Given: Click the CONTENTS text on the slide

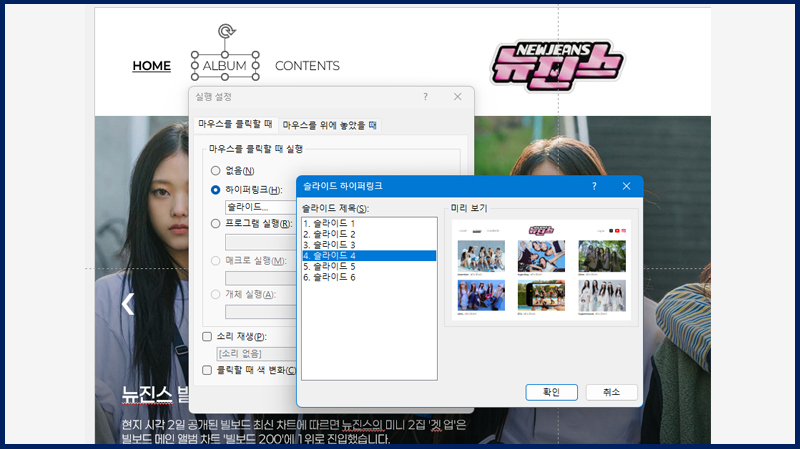Looking at the screenshot, I should point(307,66).
